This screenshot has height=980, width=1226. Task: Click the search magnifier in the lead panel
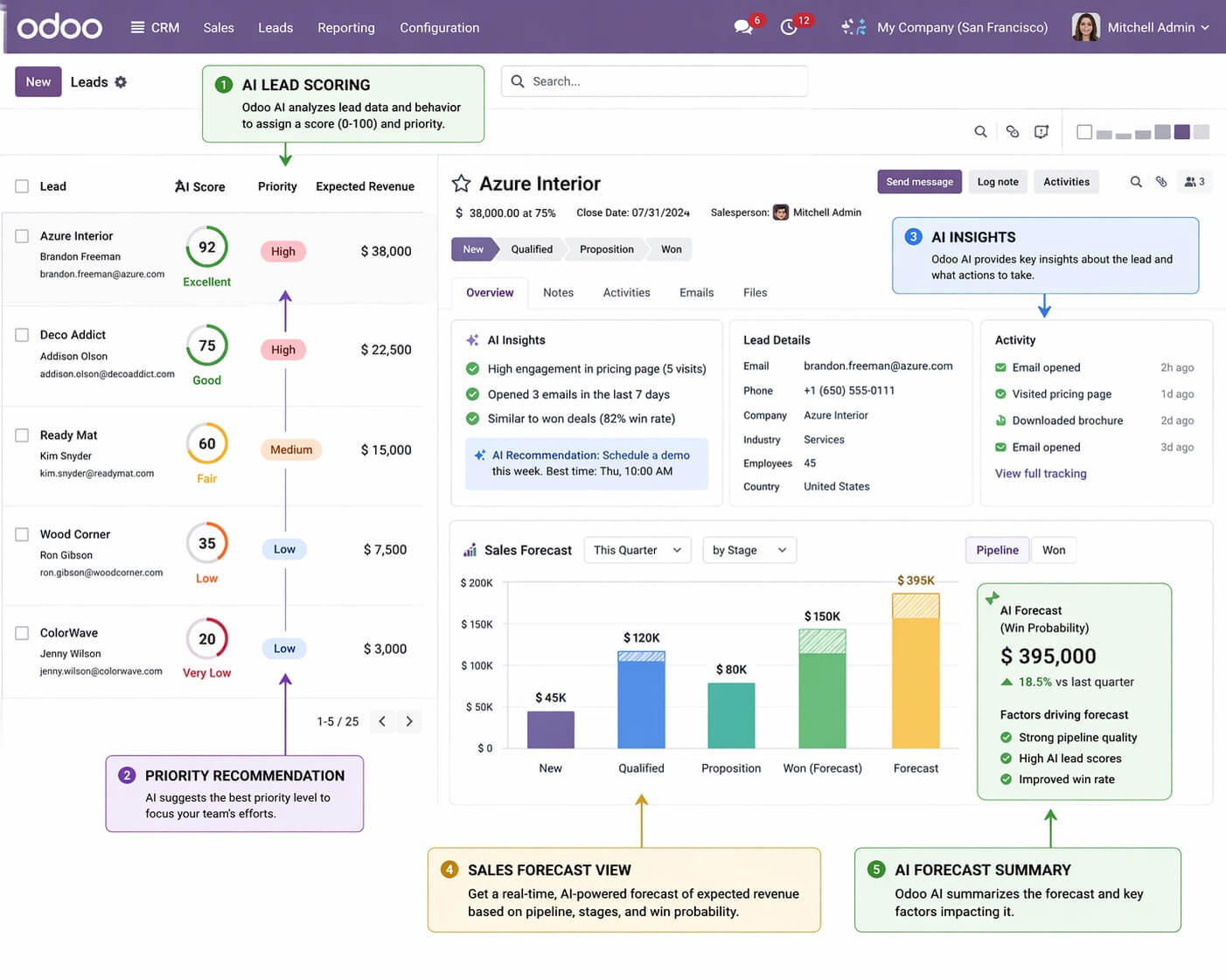[1136, 182]
